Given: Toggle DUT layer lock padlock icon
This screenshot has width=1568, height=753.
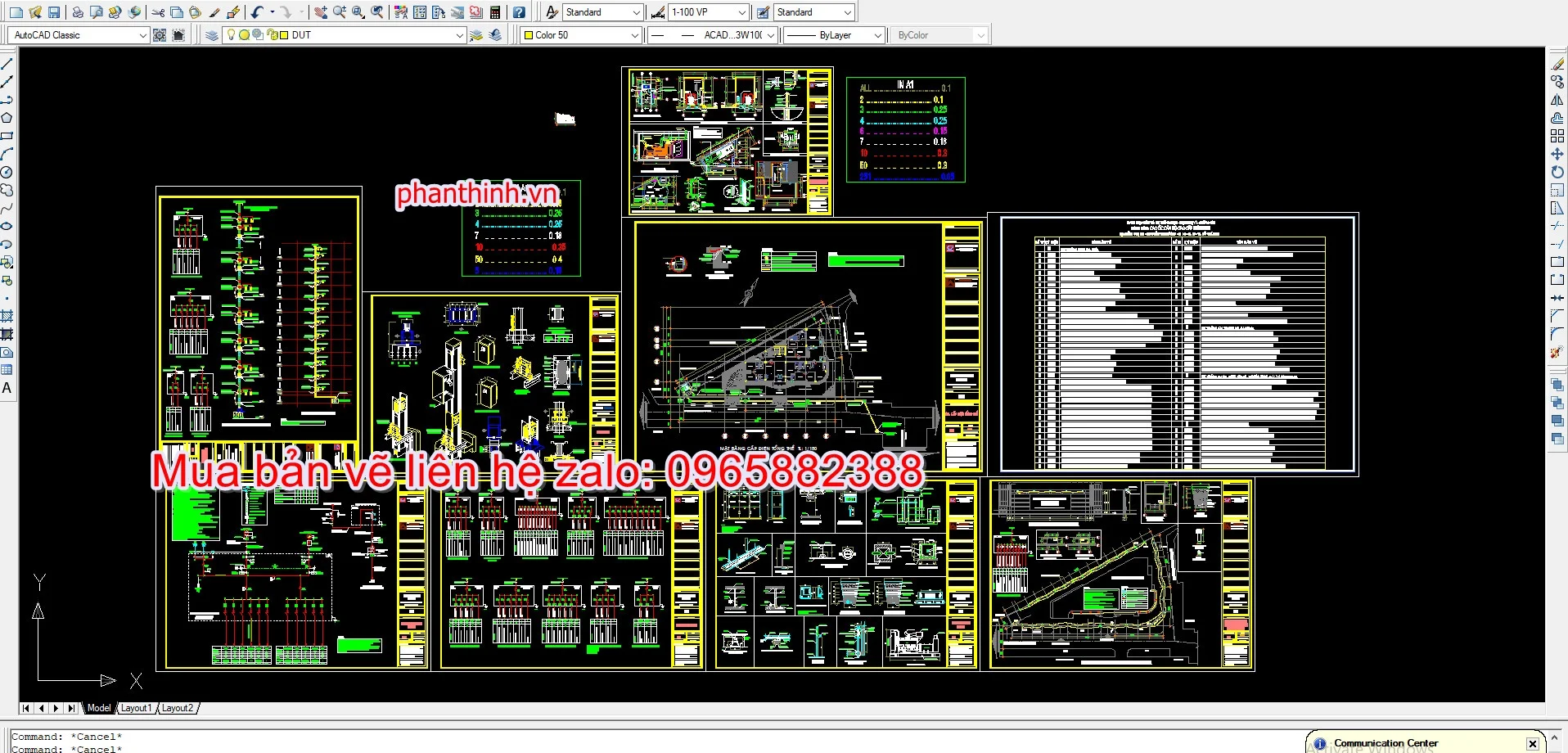Looking at the screenshot, I should coord(272,35).
